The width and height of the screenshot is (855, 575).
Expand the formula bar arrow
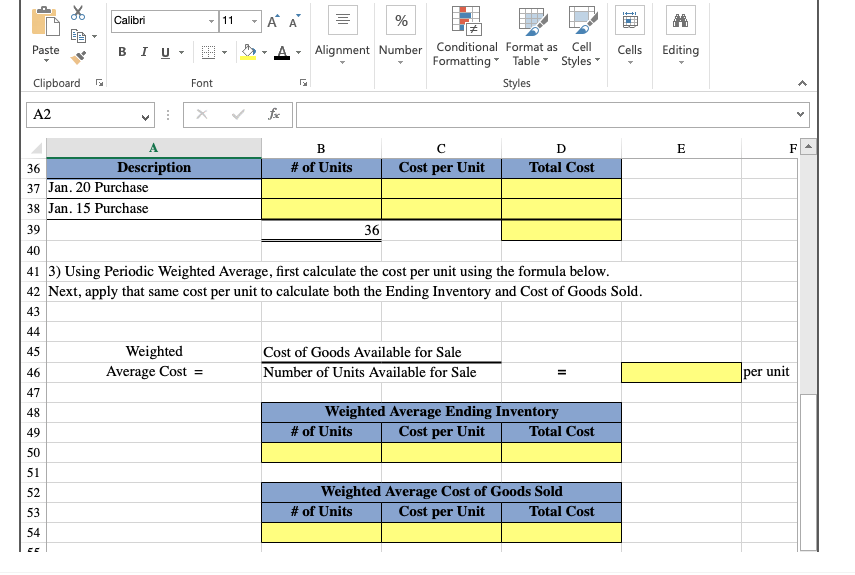(x=800, y=114)
